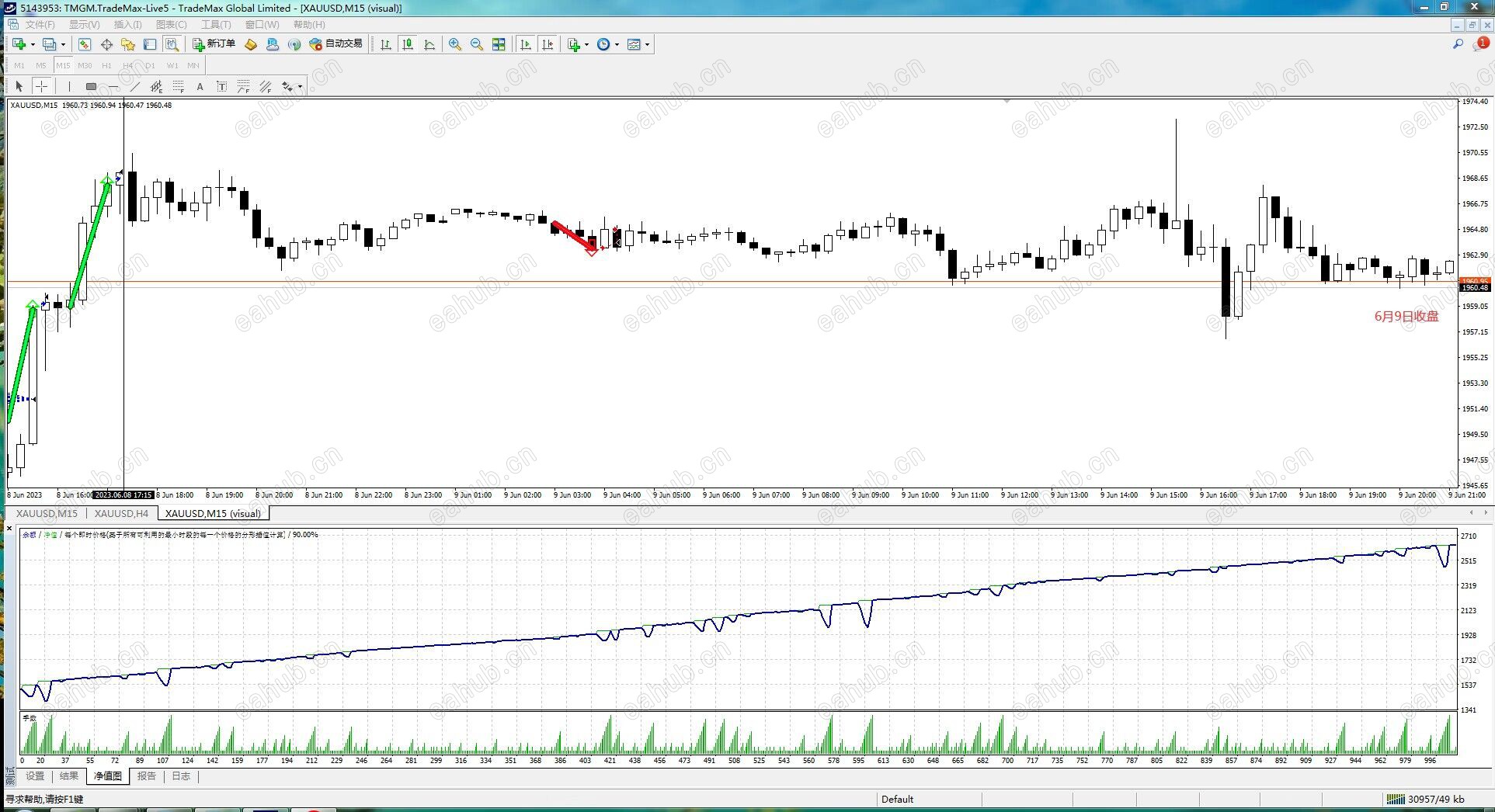Switch to XAUUSD,M15 chart tab
1495x812 pixels.
[x=47, y=513]
